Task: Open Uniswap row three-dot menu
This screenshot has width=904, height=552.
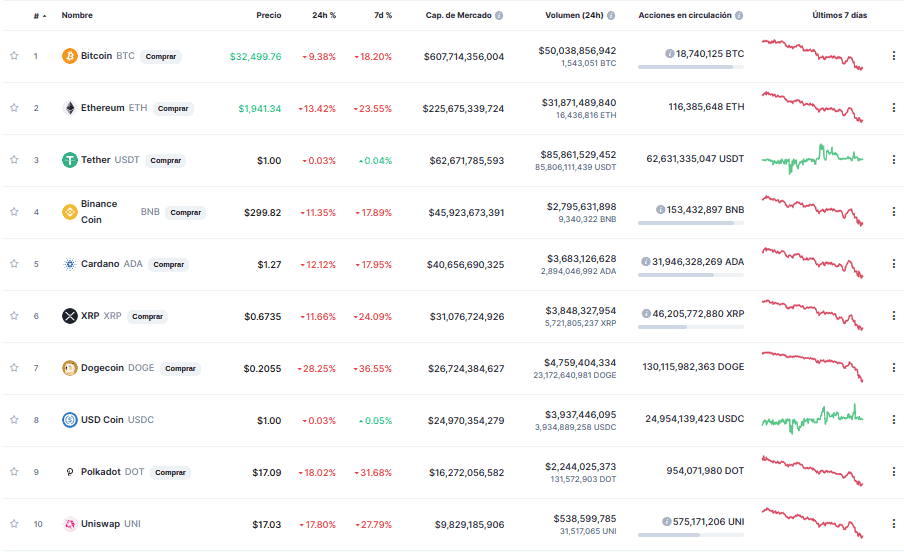Action: [x=894, y=523]
